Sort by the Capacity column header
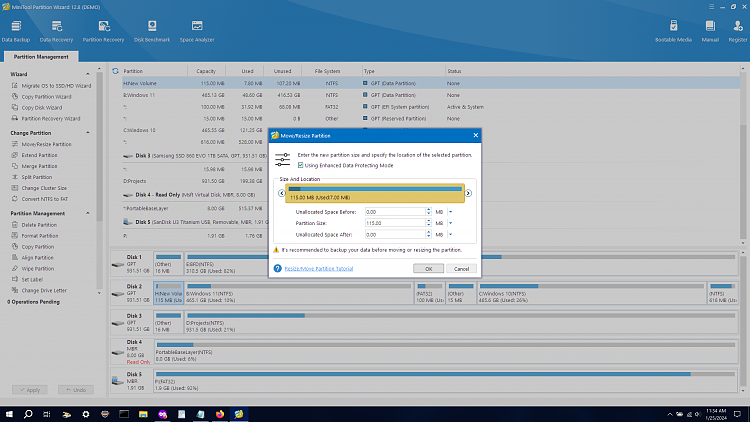750x422 pixels. pos(206,71)
